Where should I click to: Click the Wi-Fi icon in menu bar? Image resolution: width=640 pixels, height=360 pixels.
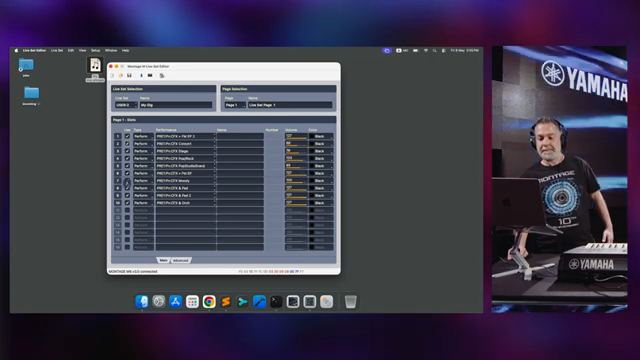tap(426, 51)
